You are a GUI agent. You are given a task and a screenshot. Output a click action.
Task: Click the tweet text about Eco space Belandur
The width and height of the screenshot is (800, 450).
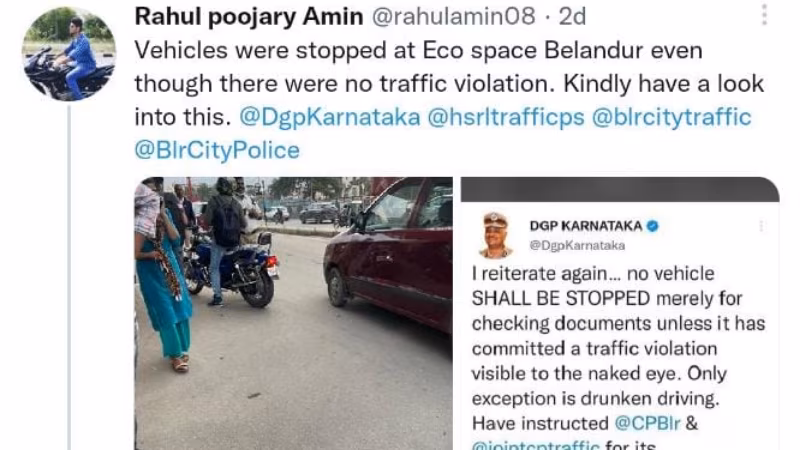[x=449, y=84]
